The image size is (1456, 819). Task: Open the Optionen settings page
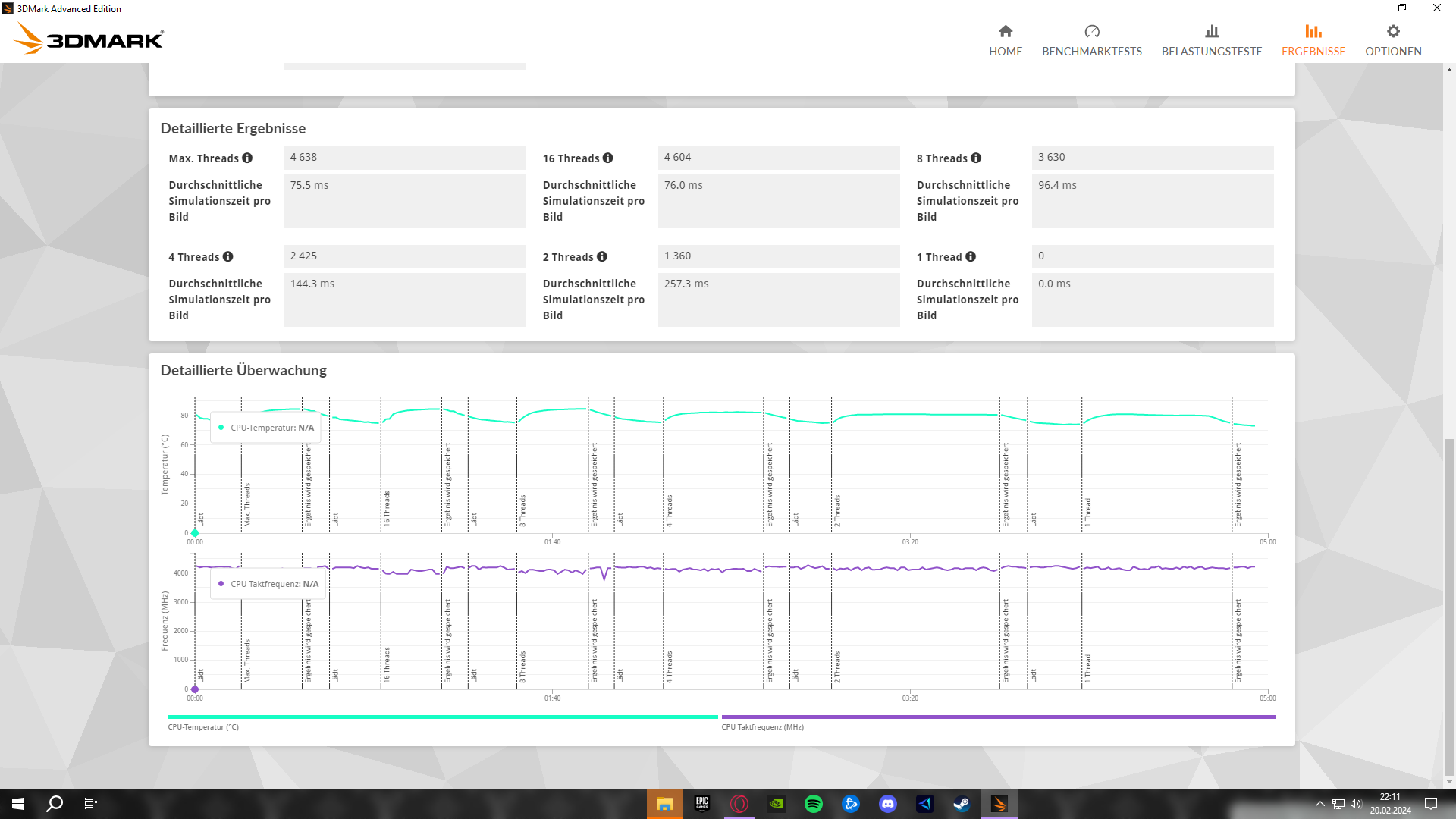[x=1393, y=40]
